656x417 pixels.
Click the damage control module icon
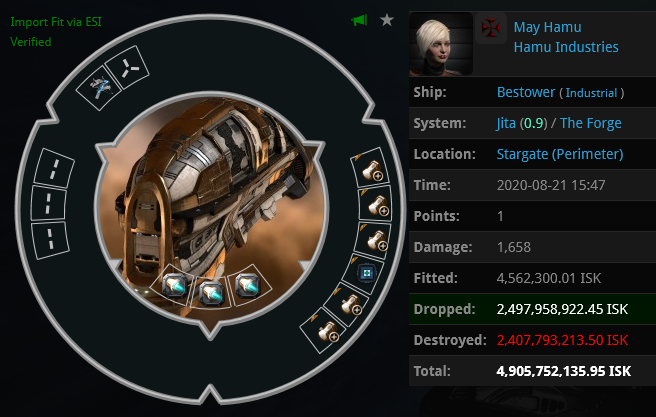coord(365,274)
